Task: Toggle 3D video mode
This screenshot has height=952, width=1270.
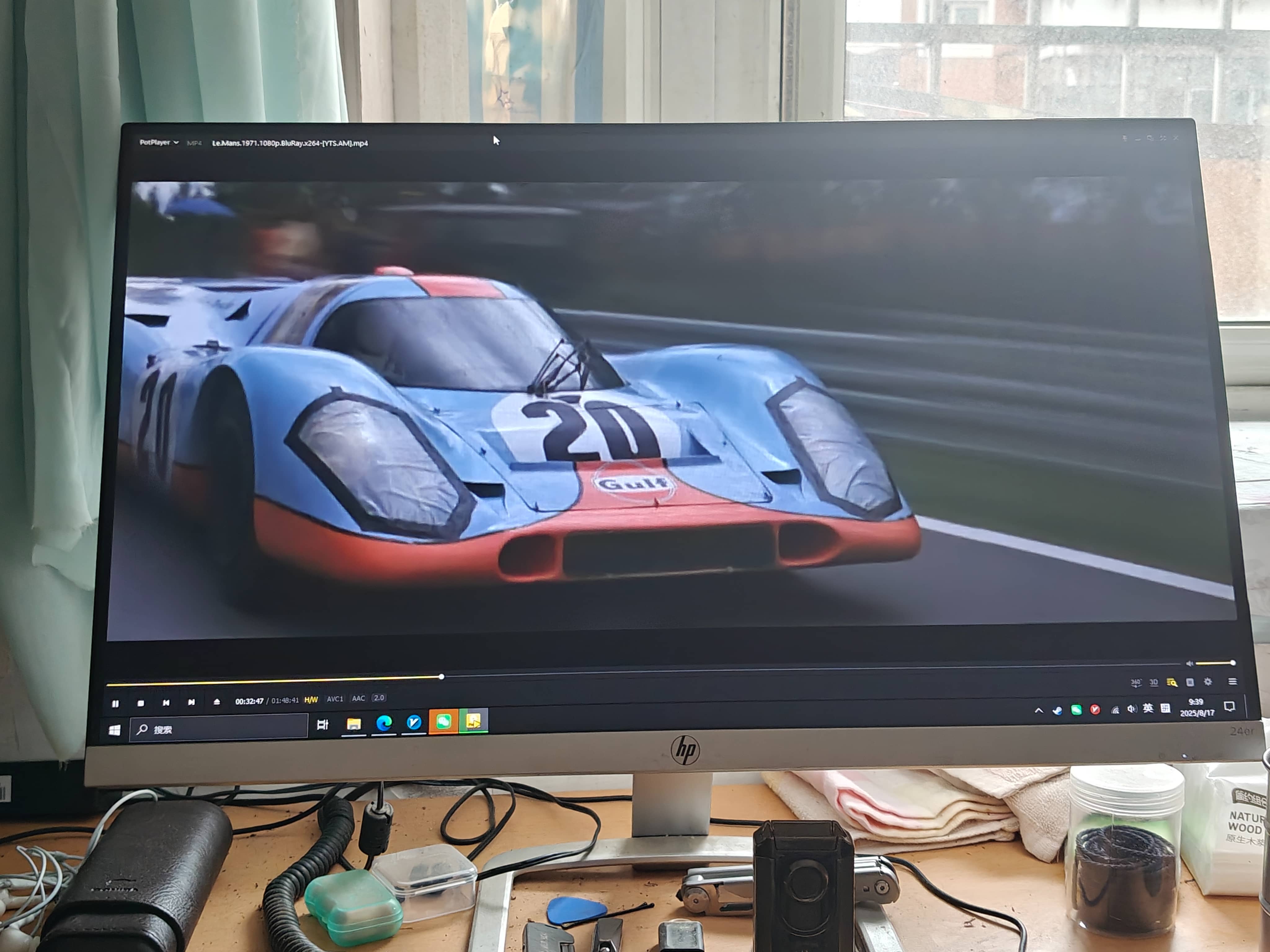Action: (1153, 682)
